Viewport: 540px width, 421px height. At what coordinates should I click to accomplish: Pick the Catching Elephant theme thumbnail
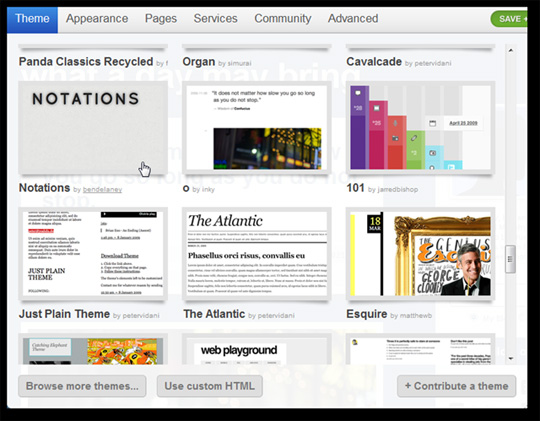tap(93, 349)
